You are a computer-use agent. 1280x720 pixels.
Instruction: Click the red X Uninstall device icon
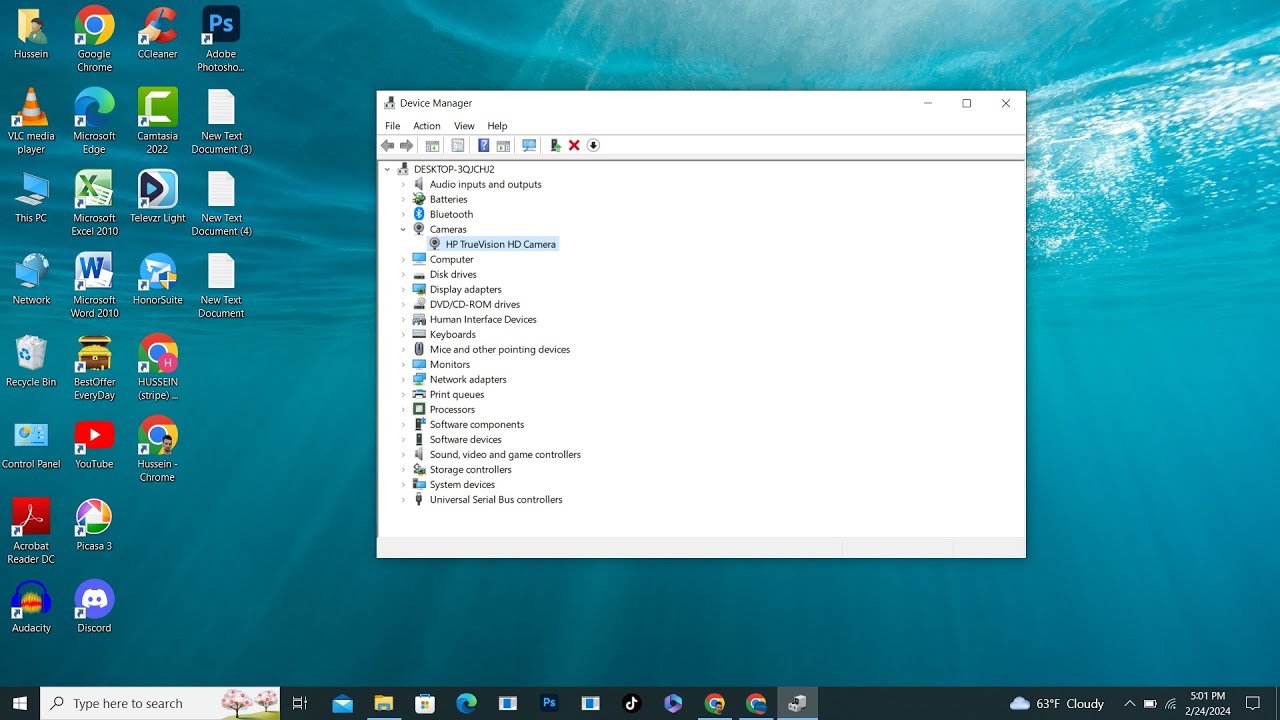(574, 146)
